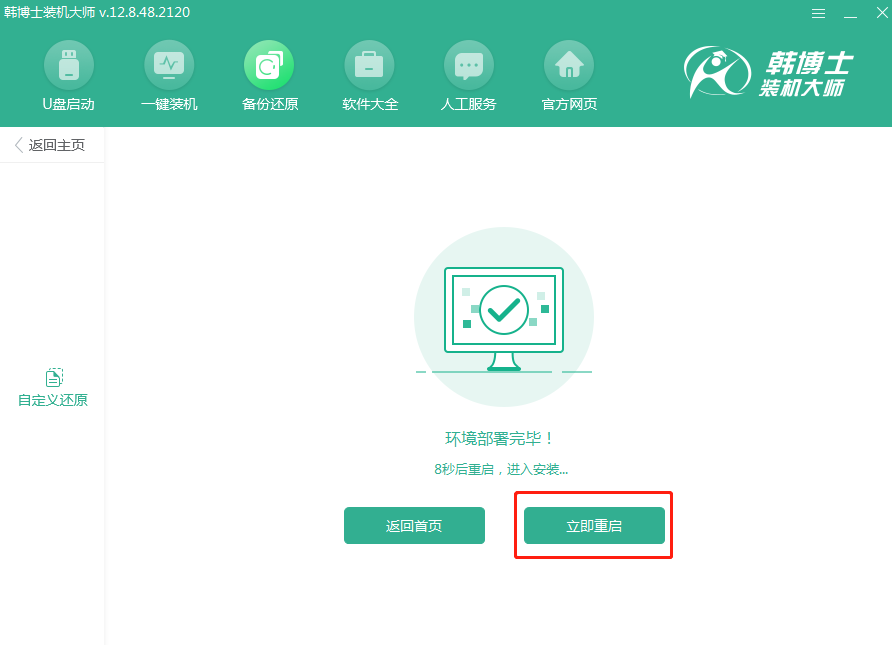
Task: Select the U盘启动 boot tool icon
Action: tap(69, 75)
